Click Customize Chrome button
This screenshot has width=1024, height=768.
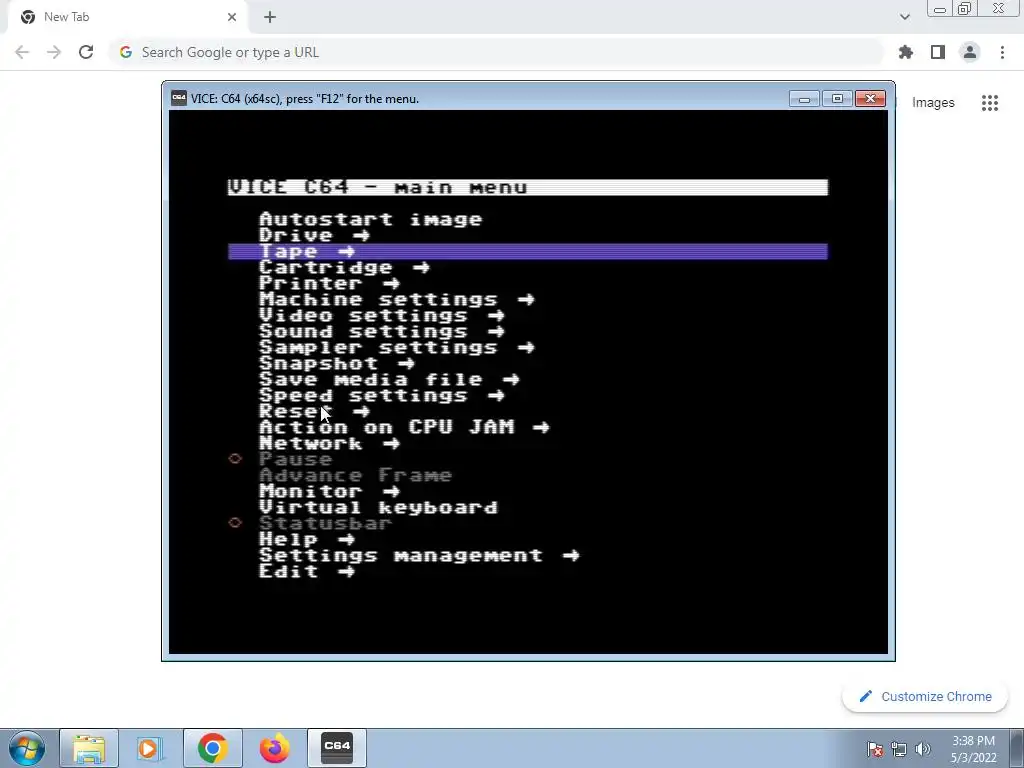925,696
